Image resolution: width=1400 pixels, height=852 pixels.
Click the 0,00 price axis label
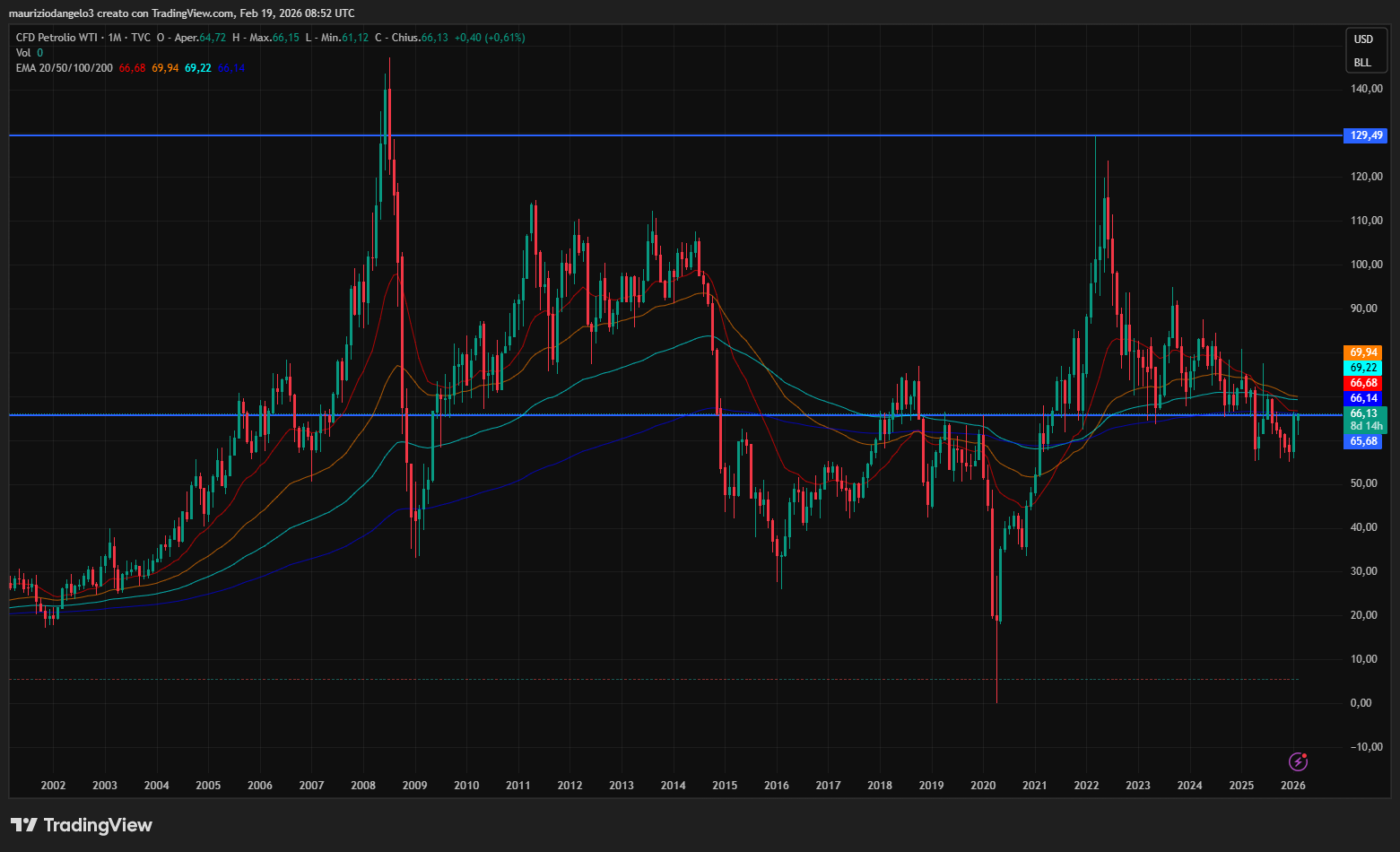tap(1361, 703)
